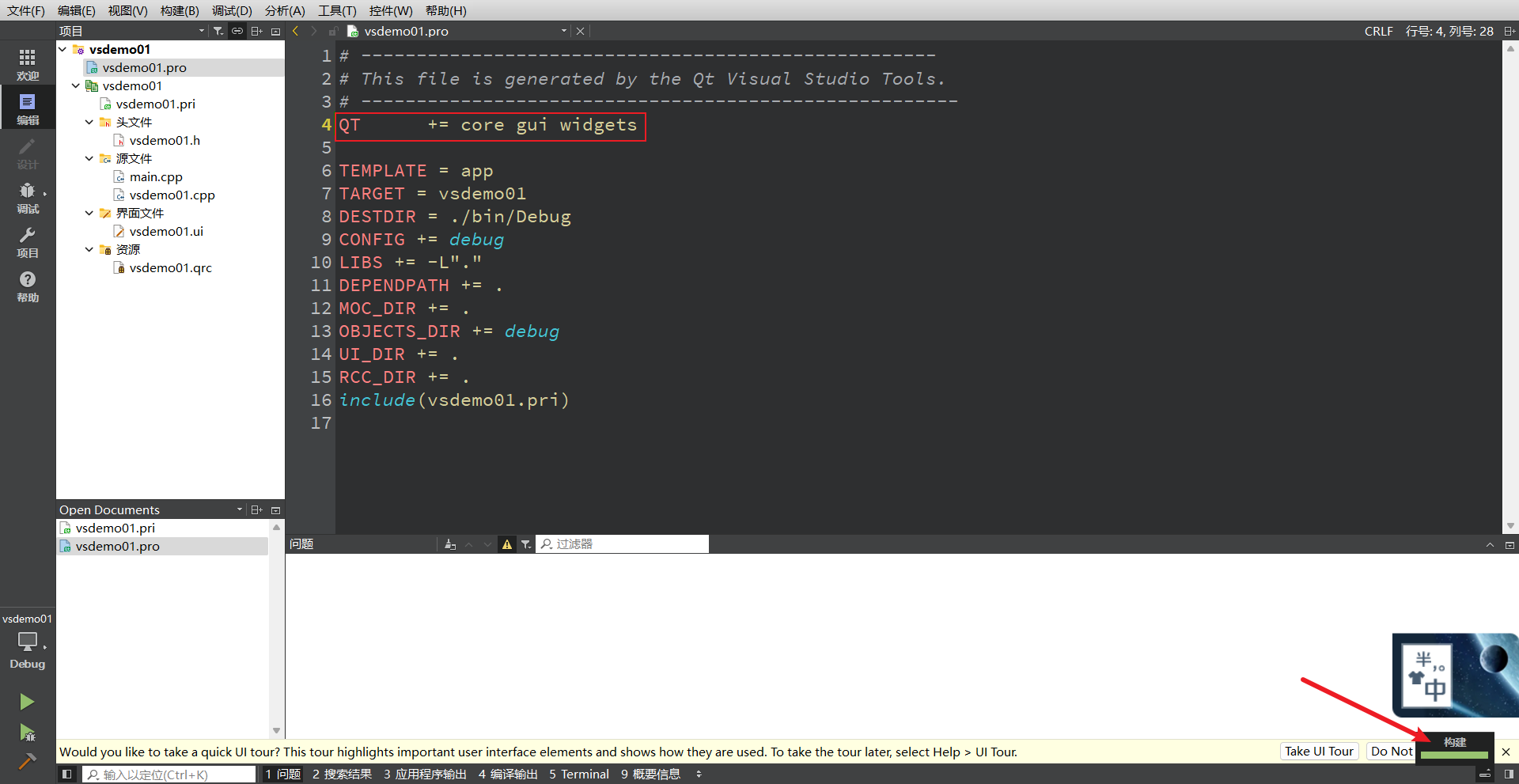
Task: Open the 文件(F) menu
Action: [x=26, y=10]
